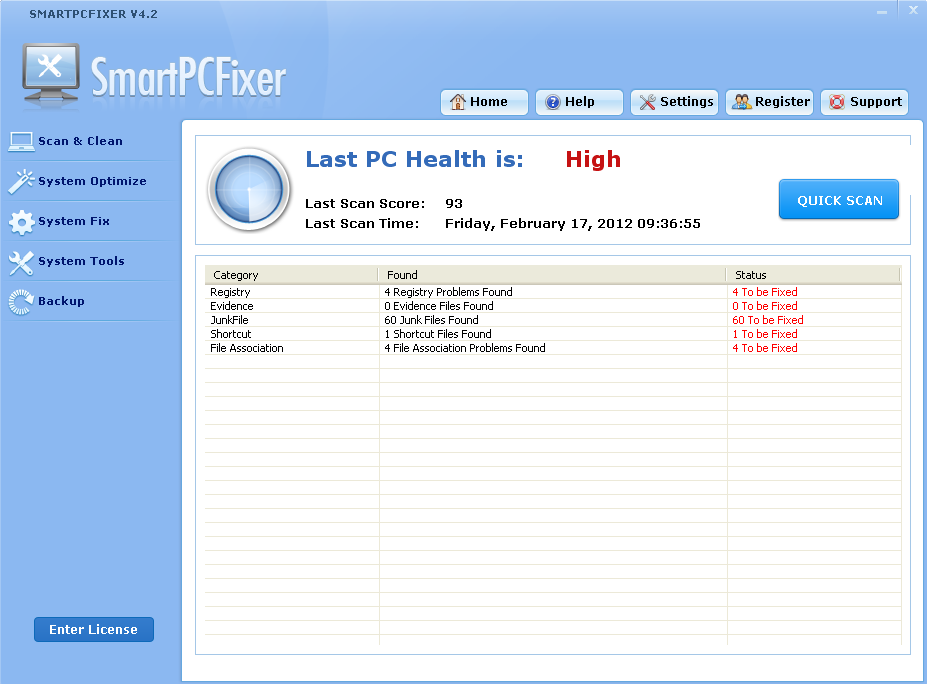Click the magic wand System Optimize icon
927x684 pixels.
(21, 181)
